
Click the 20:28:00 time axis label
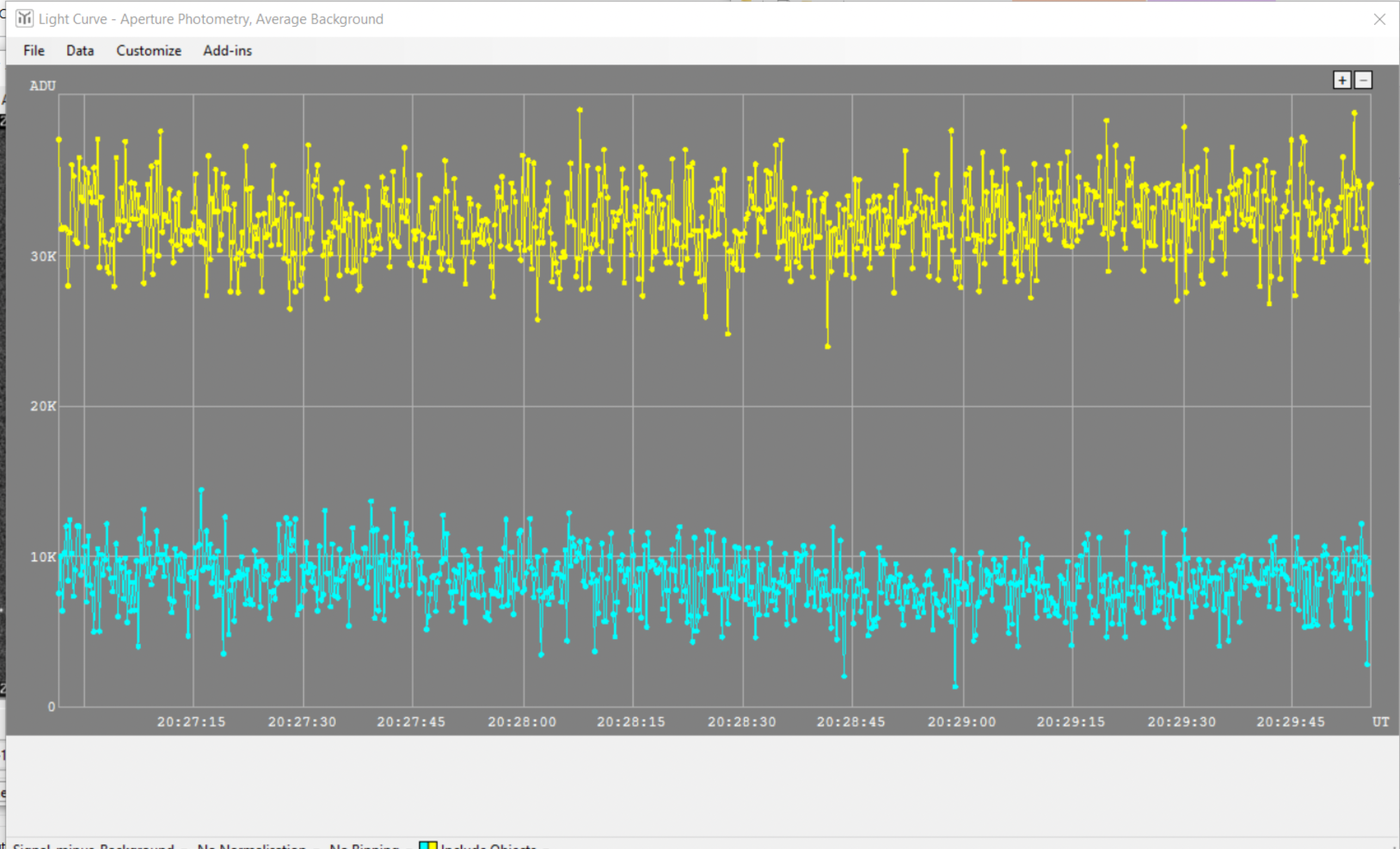[521, 722]
